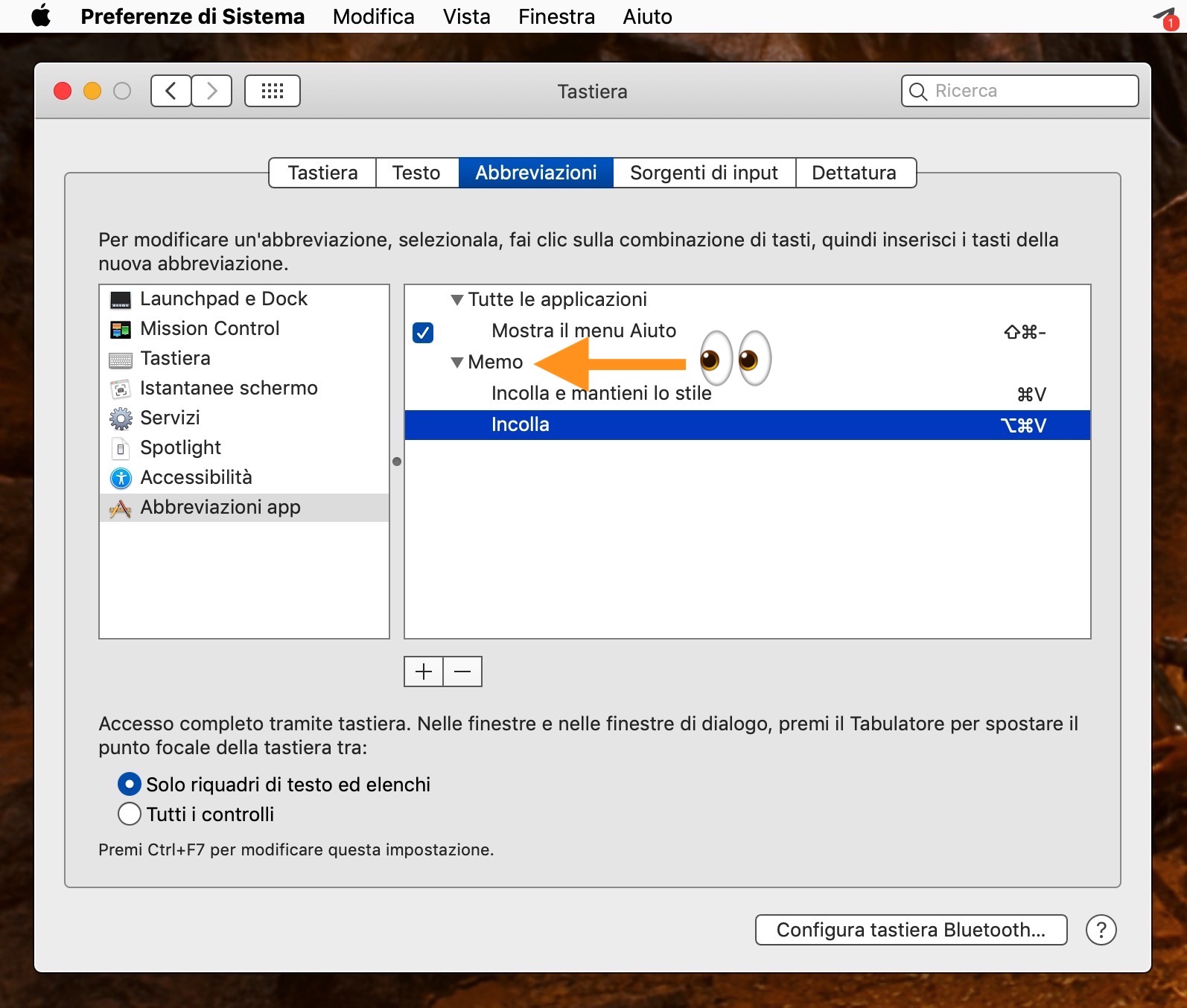Select Tastiera category in the list
Viewport: 1187px width, 1008px height.
pyautogui.click(x=244, y=359)
